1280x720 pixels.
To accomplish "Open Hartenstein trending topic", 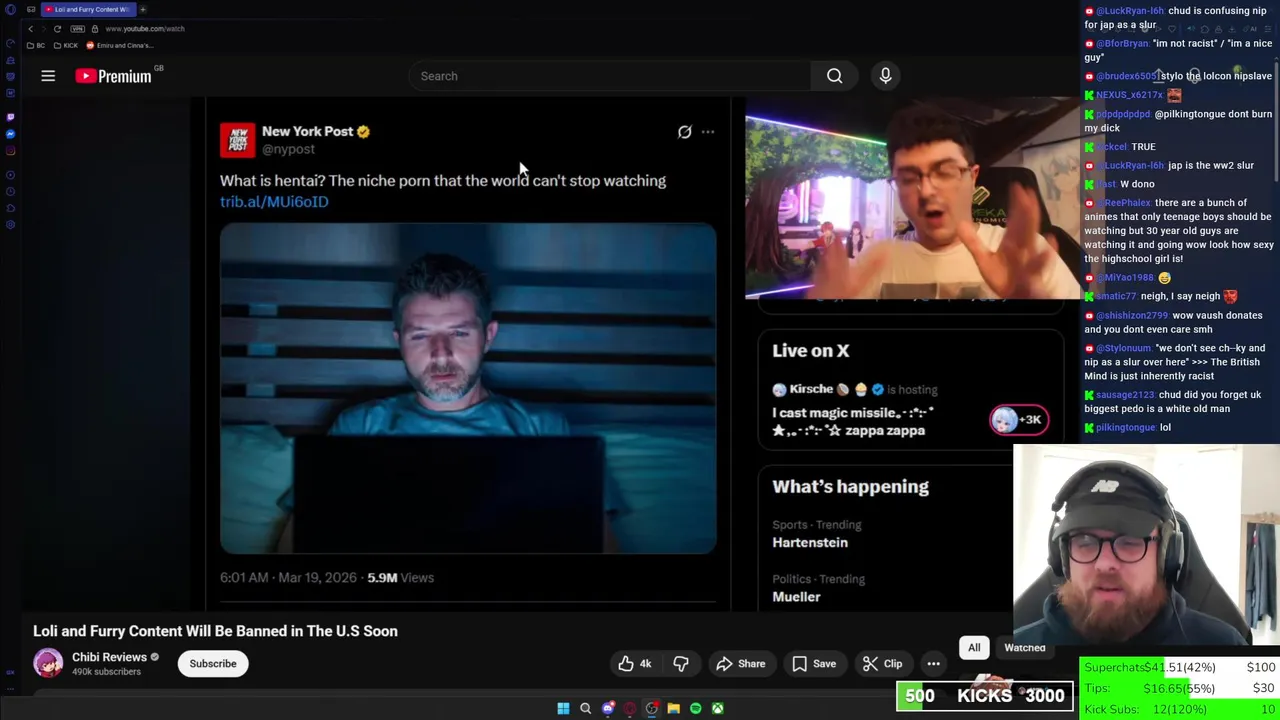I will pyautogui.click(x=810, y=543).
